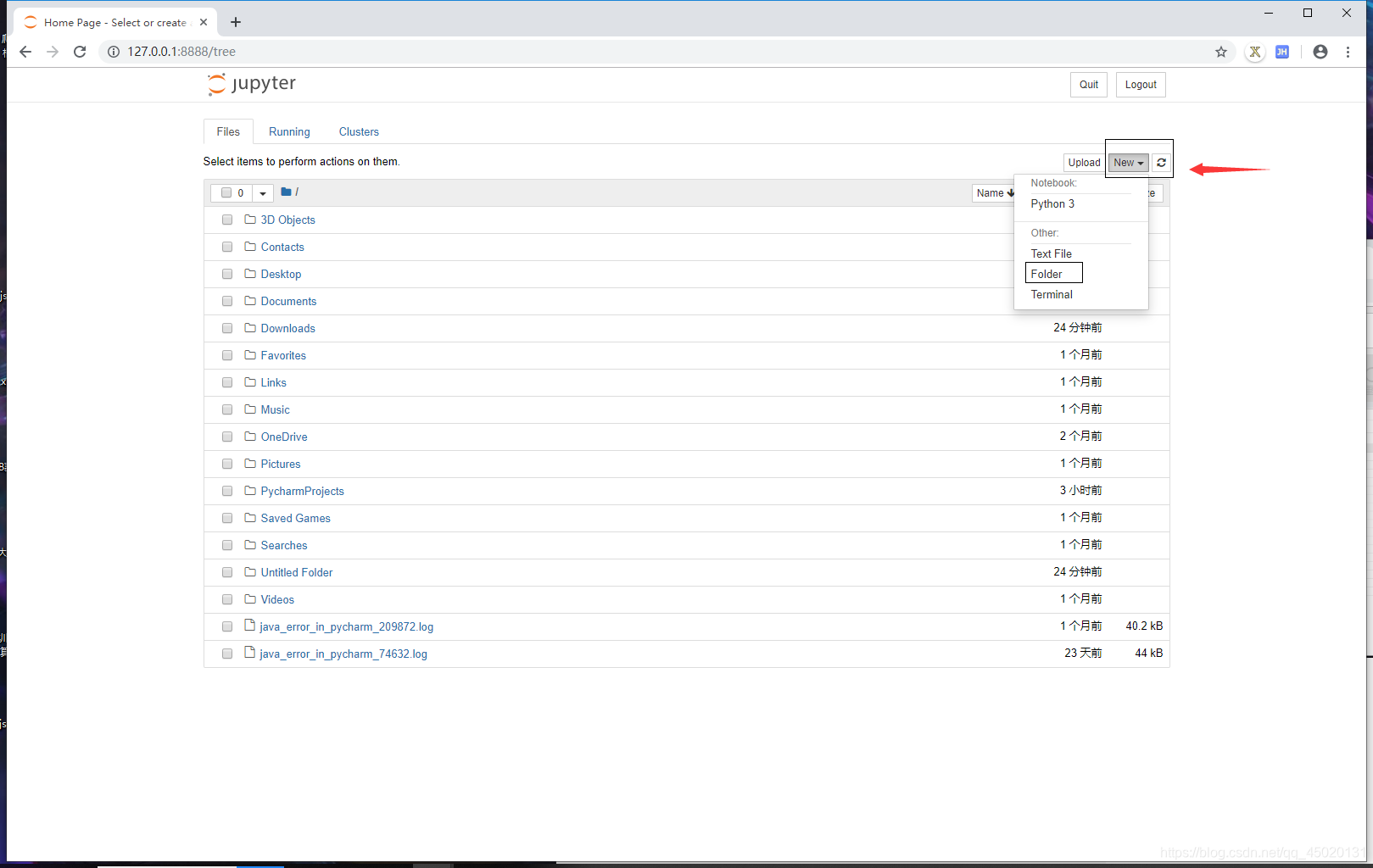Click the browser back arrow

pyautogui.click(x=25, y=52)
